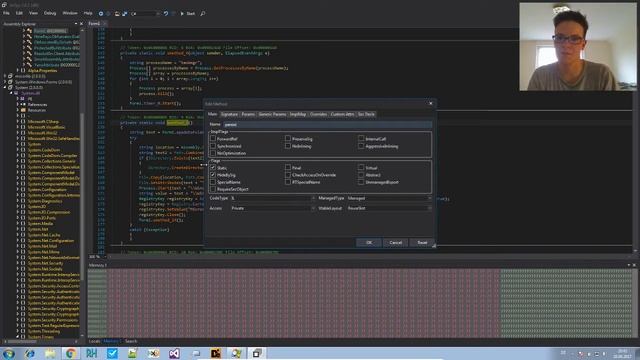Click the search magnifier icon in toolbar
The width and height of the screenshot is (640, 360).
tap(203, 13)
